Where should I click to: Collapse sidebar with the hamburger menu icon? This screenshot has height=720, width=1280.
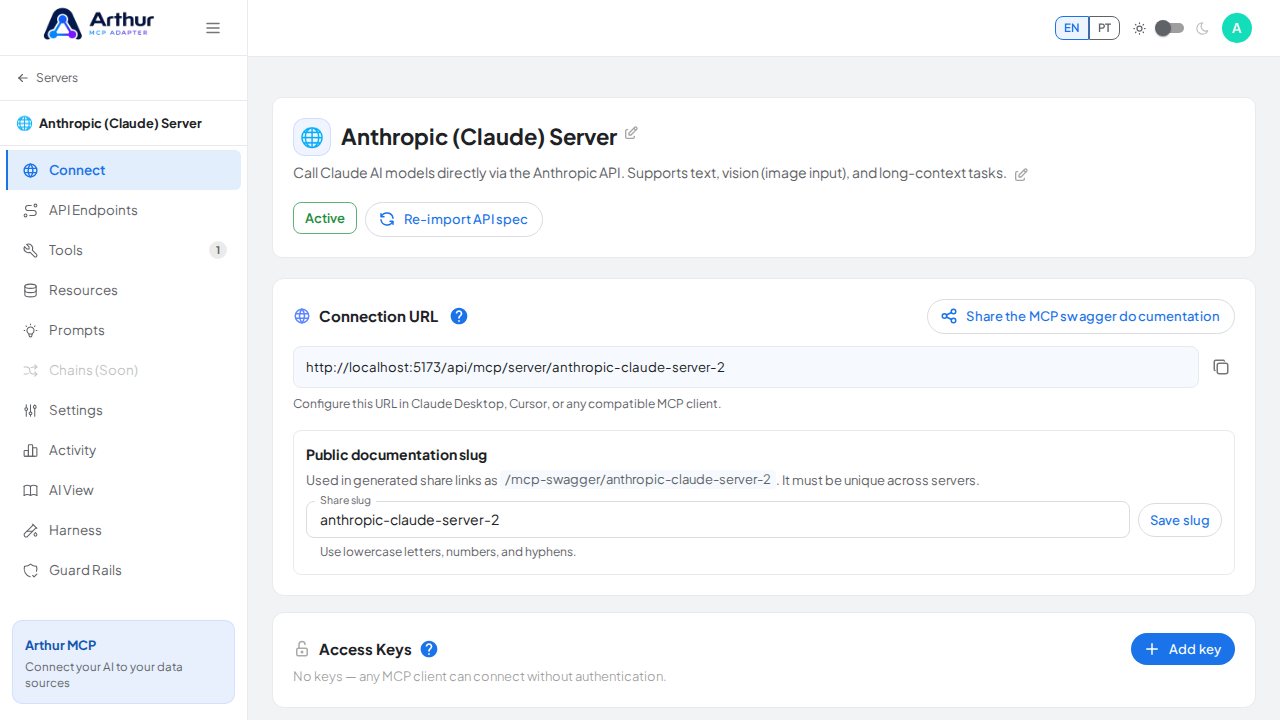coord(213,28)
